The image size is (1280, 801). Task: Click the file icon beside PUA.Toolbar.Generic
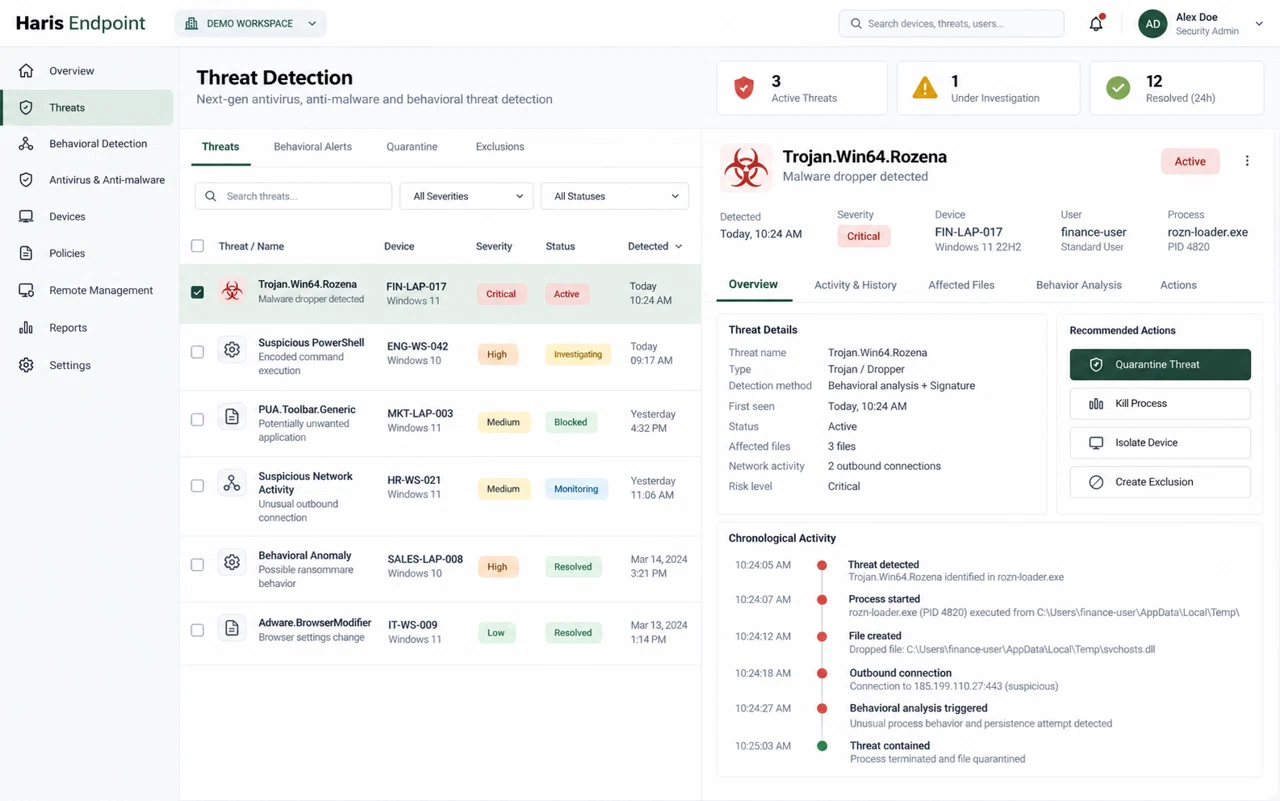(x=232, y=417)
